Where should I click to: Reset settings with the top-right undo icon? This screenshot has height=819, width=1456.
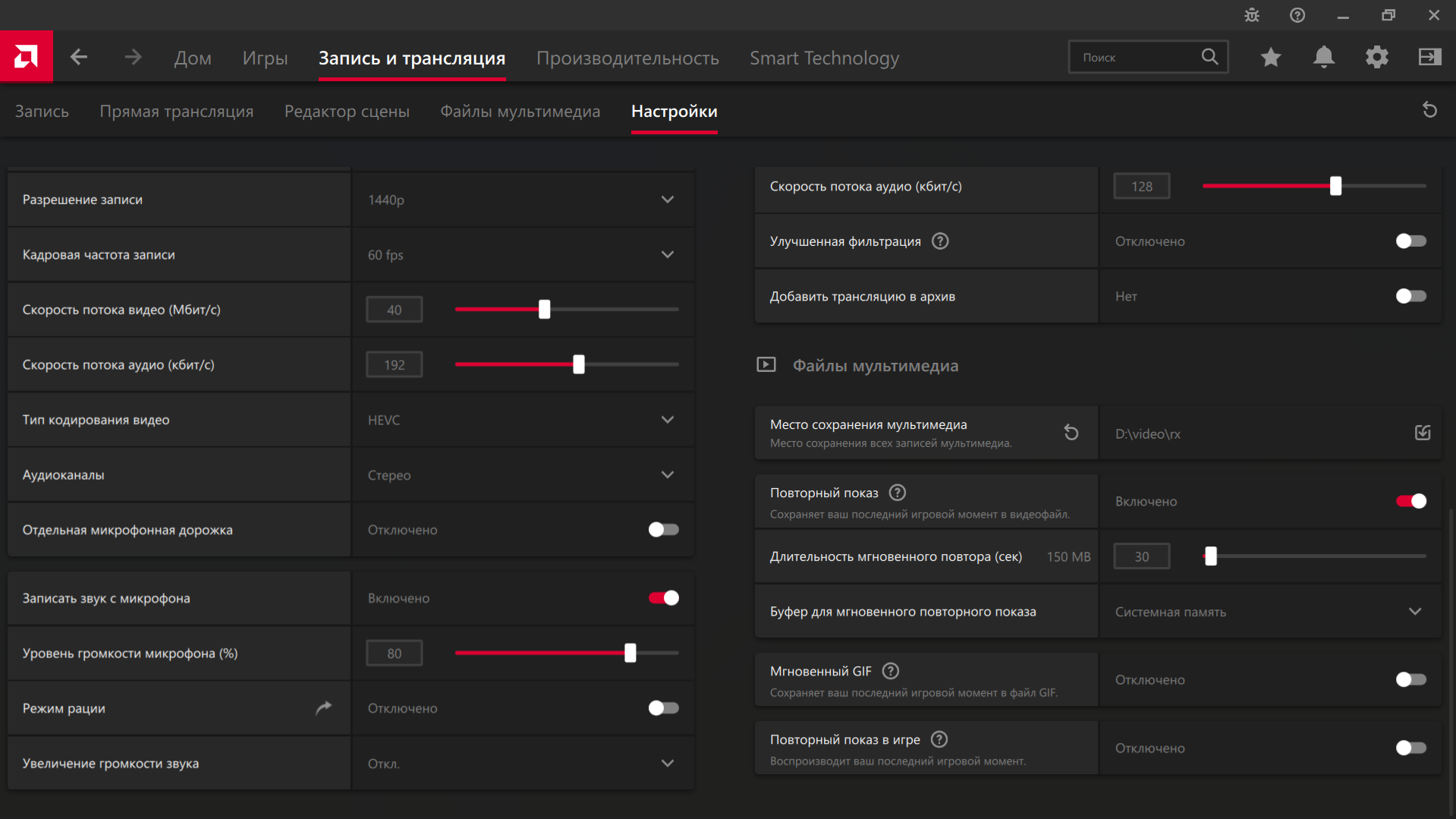pos(1429,111)
